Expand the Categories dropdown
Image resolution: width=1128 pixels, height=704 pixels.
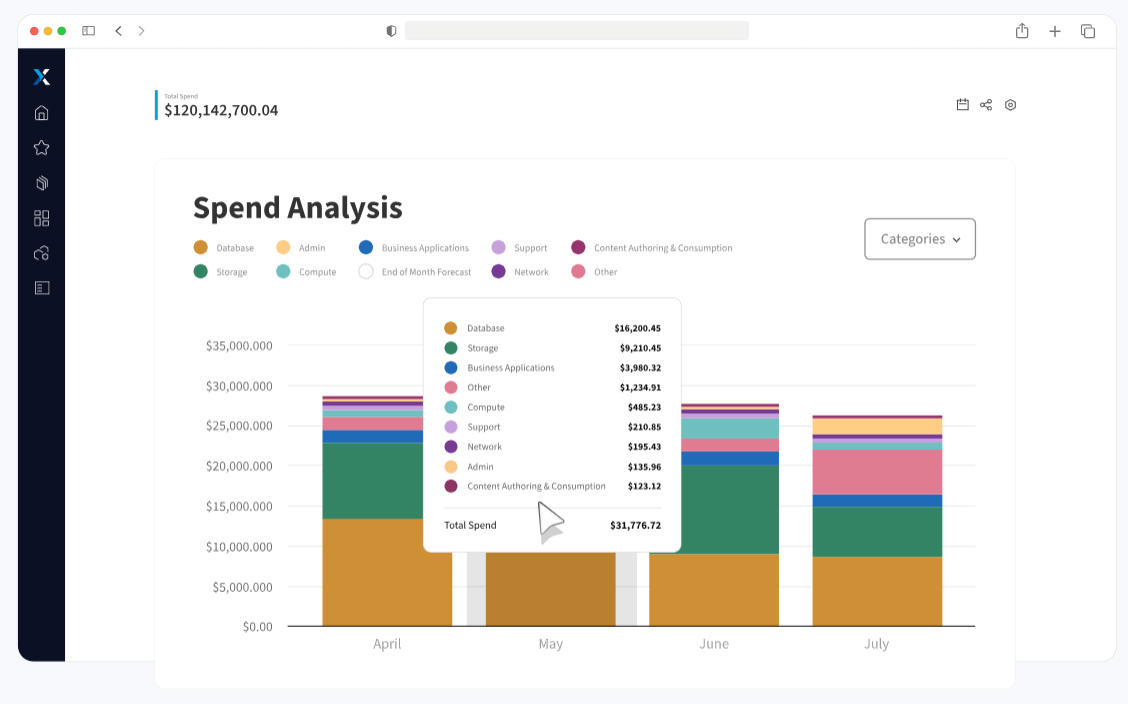coord(919,239)
